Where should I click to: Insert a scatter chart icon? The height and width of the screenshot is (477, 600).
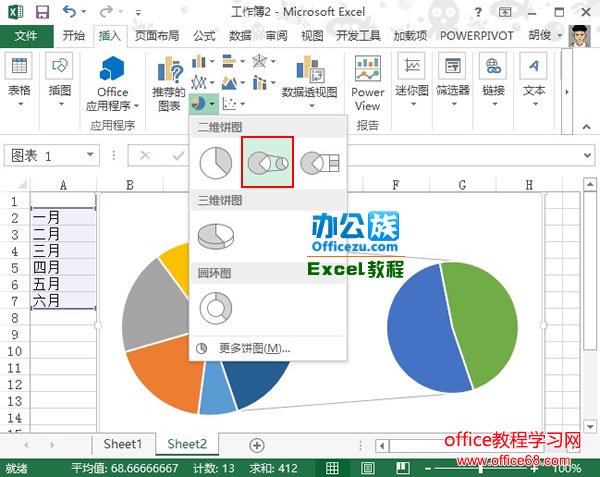coord(229,103)
